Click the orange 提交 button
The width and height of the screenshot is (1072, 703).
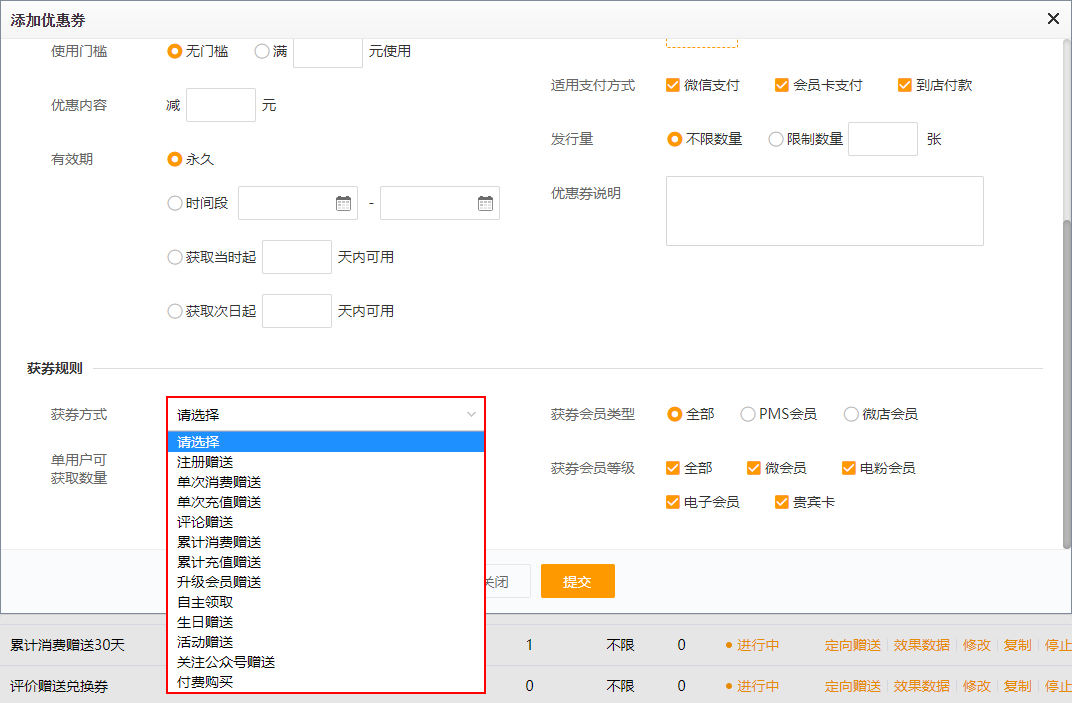click(x=577, y=581)
